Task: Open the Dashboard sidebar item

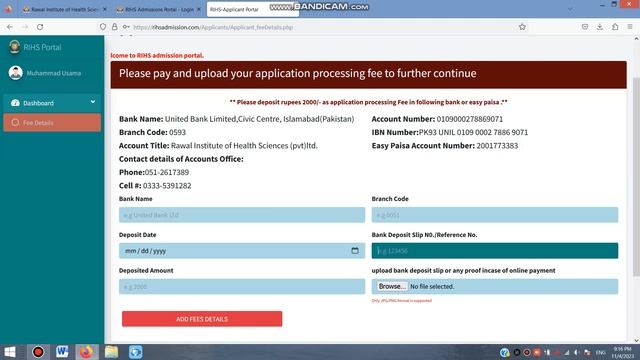Action: [x=52, y=103]
